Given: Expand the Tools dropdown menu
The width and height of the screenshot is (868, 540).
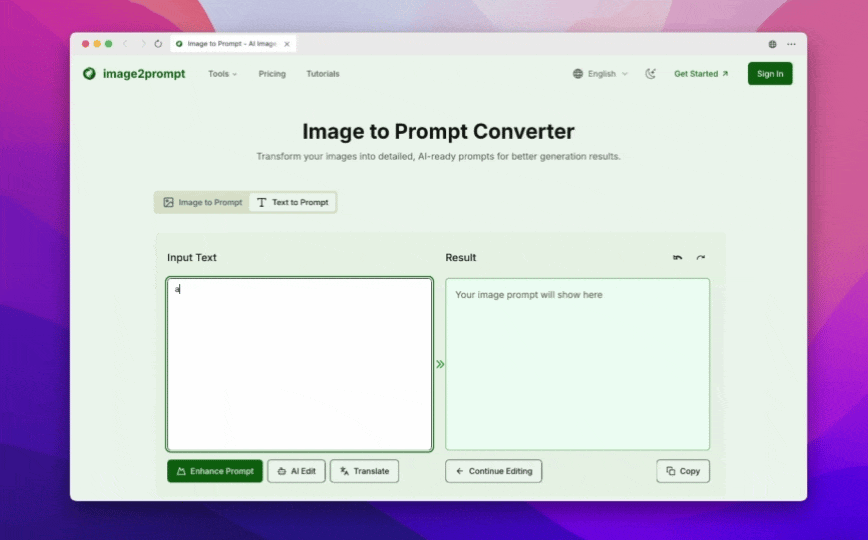Looking at the screenshot, I should click(223, 74).
